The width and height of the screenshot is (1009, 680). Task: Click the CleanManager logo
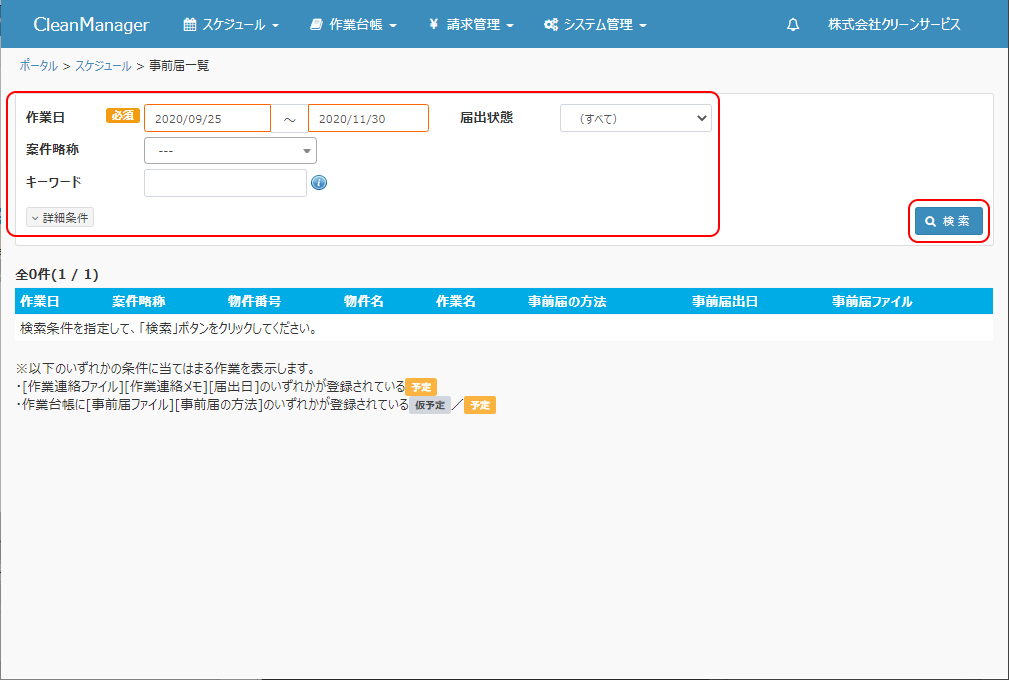(x=91, y=25)
